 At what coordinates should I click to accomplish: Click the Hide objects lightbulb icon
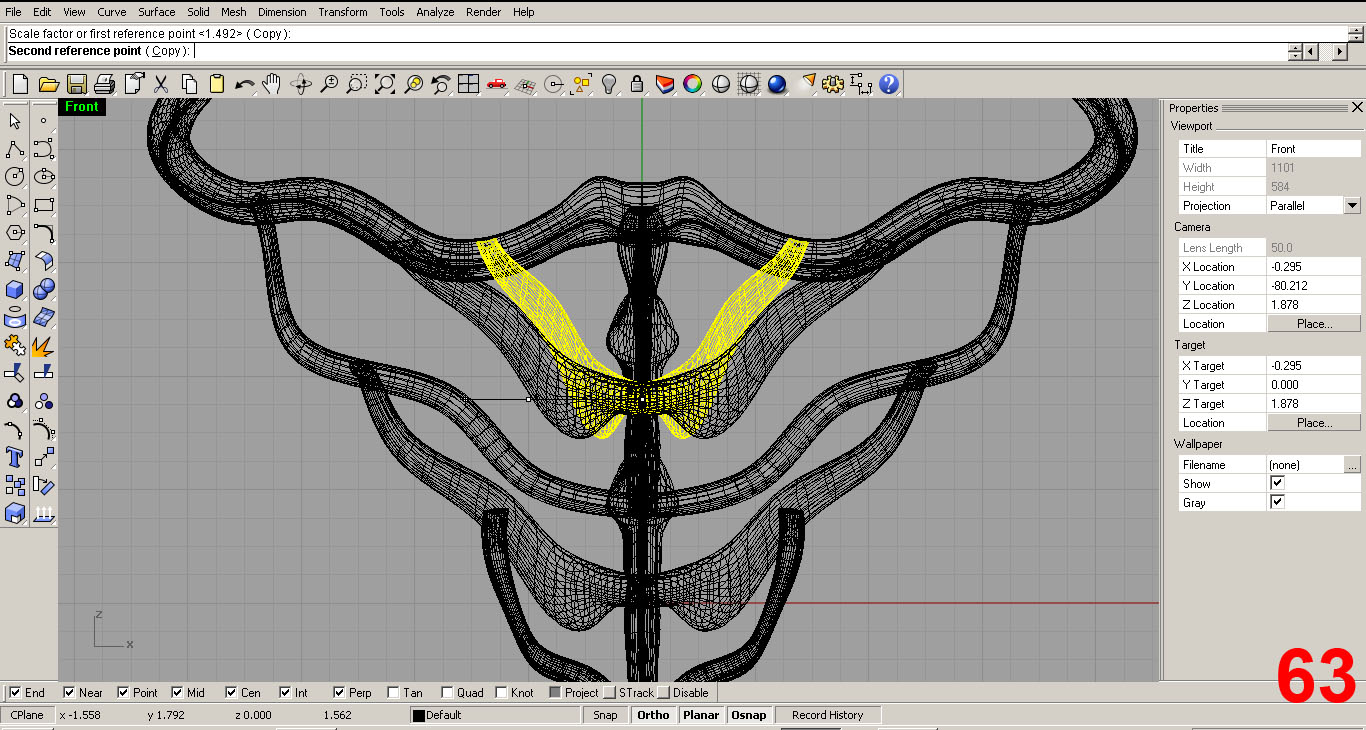tap(609, 84)
